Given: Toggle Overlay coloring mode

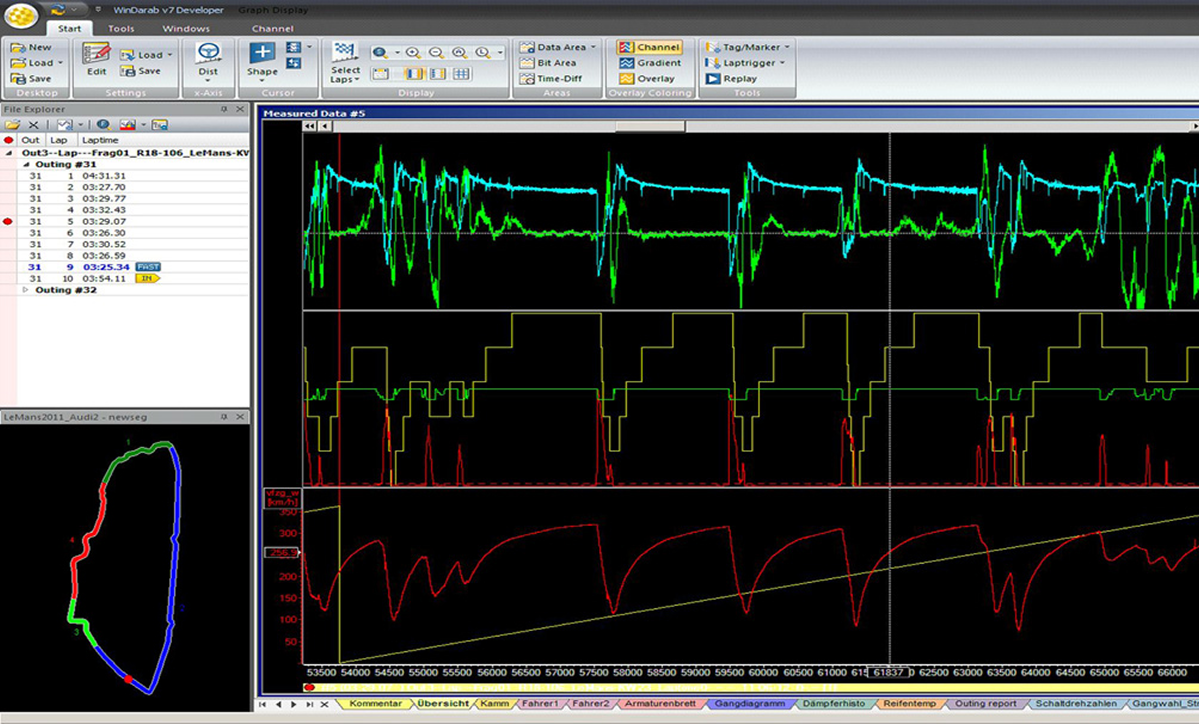Looking at the screenshot, I should (x=647, y=79).
